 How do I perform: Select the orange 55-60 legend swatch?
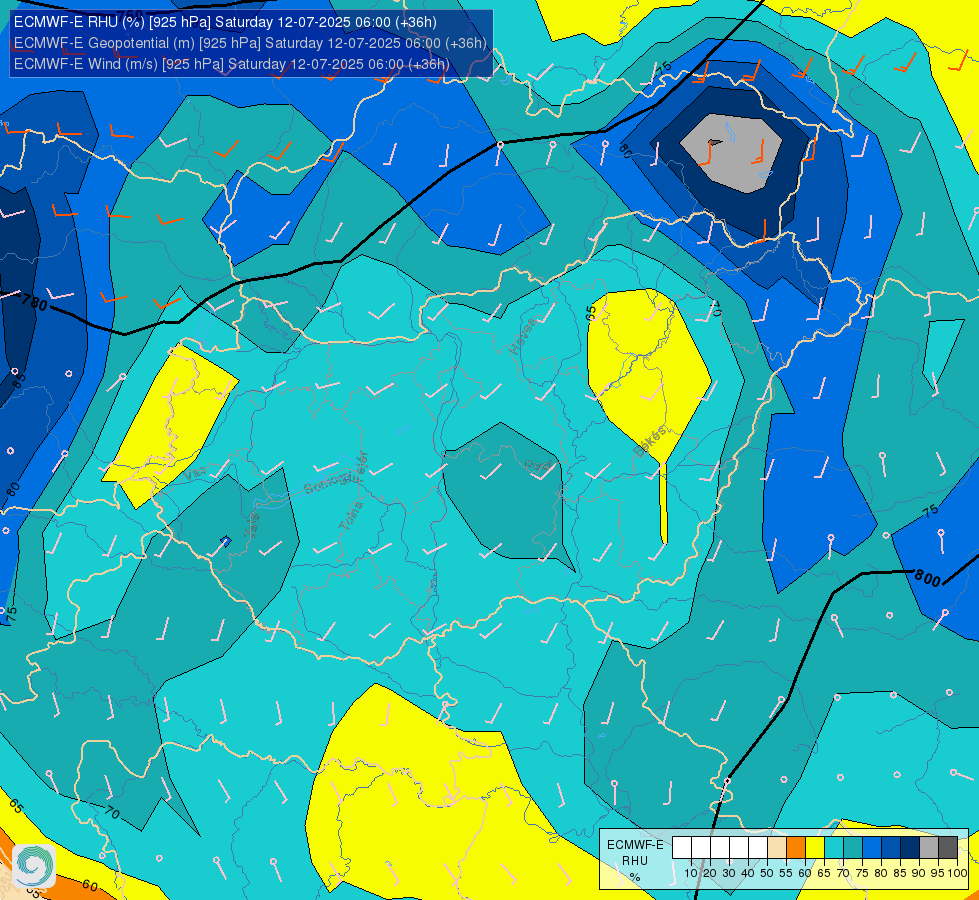(796, 848)
